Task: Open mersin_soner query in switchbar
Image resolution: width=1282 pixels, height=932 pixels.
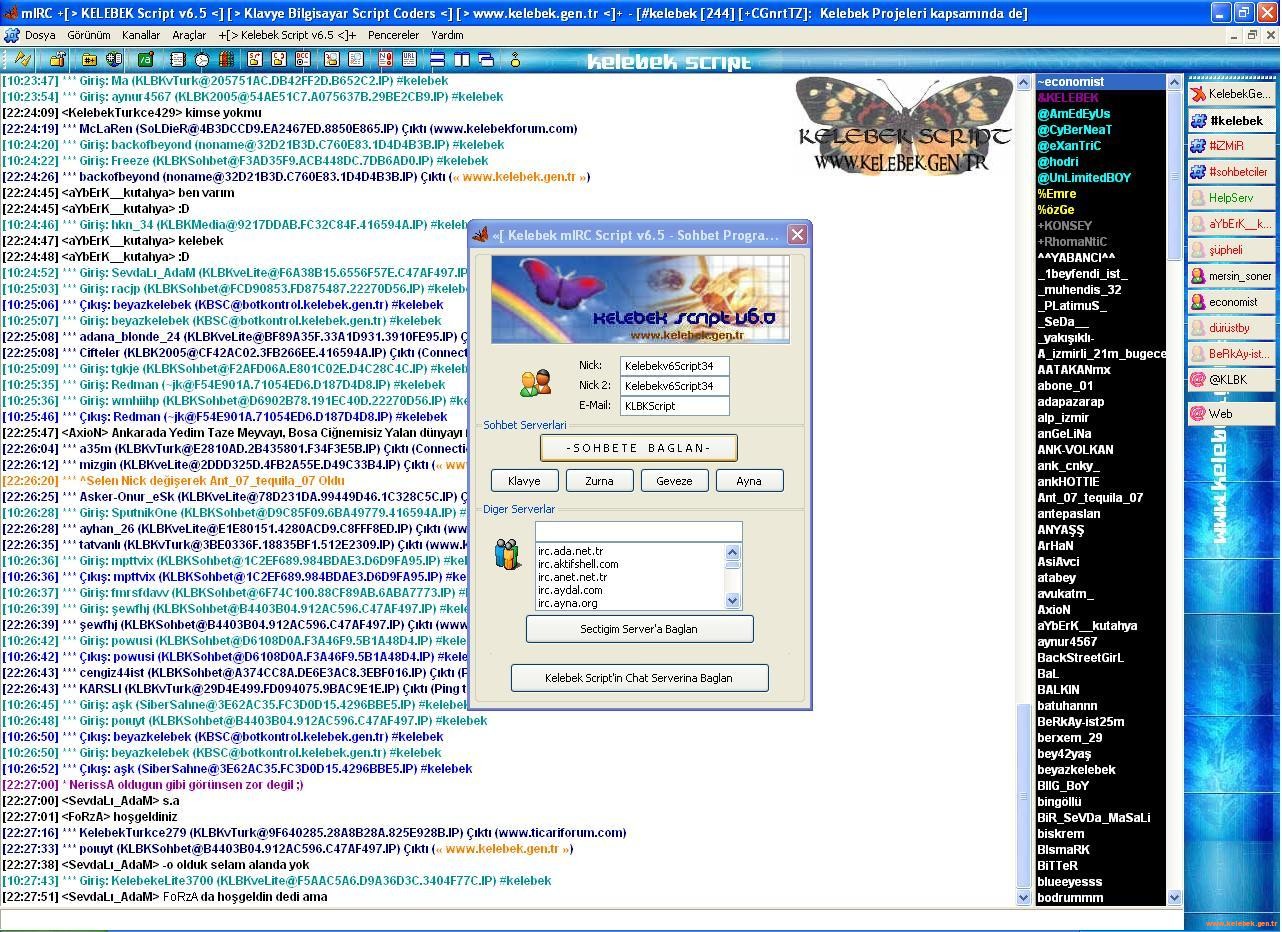Action: [1231, 276]
